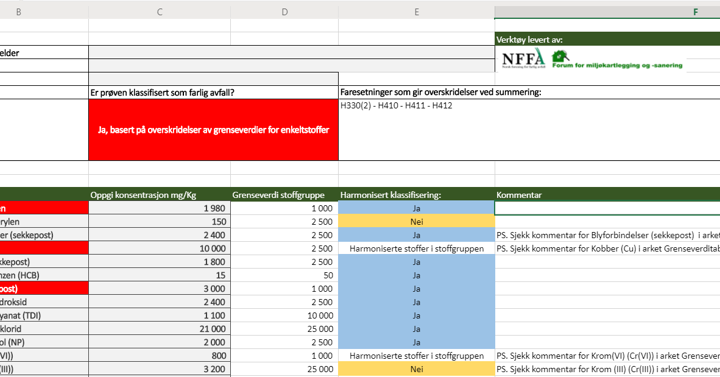The image size is (720, 377).
Task: Select column E header
Action: (416, 12)
